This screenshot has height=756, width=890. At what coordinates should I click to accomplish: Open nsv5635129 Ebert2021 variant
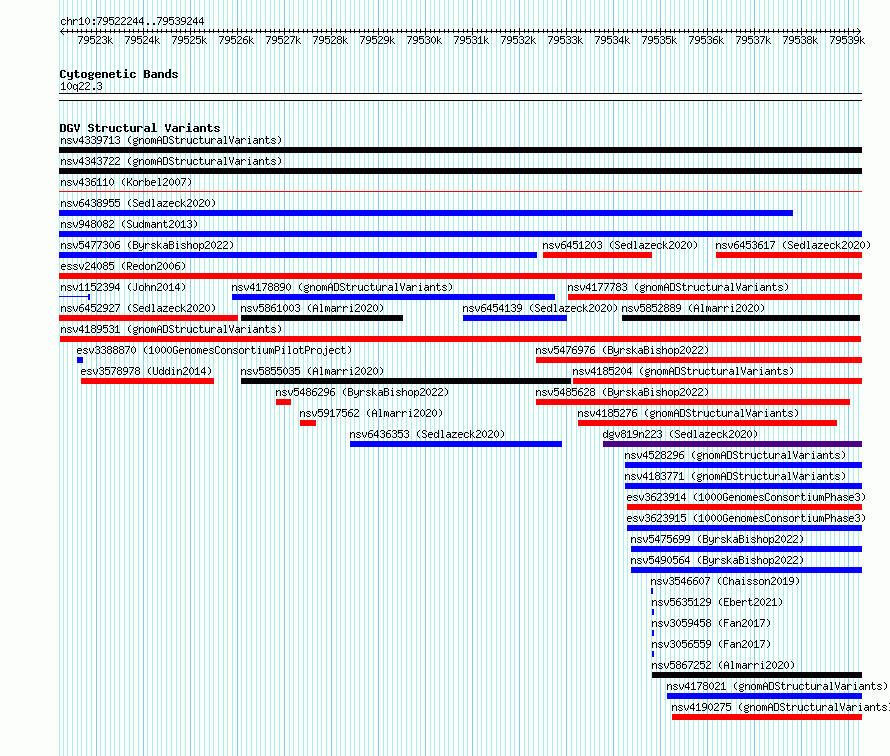[x=717, y=602]
